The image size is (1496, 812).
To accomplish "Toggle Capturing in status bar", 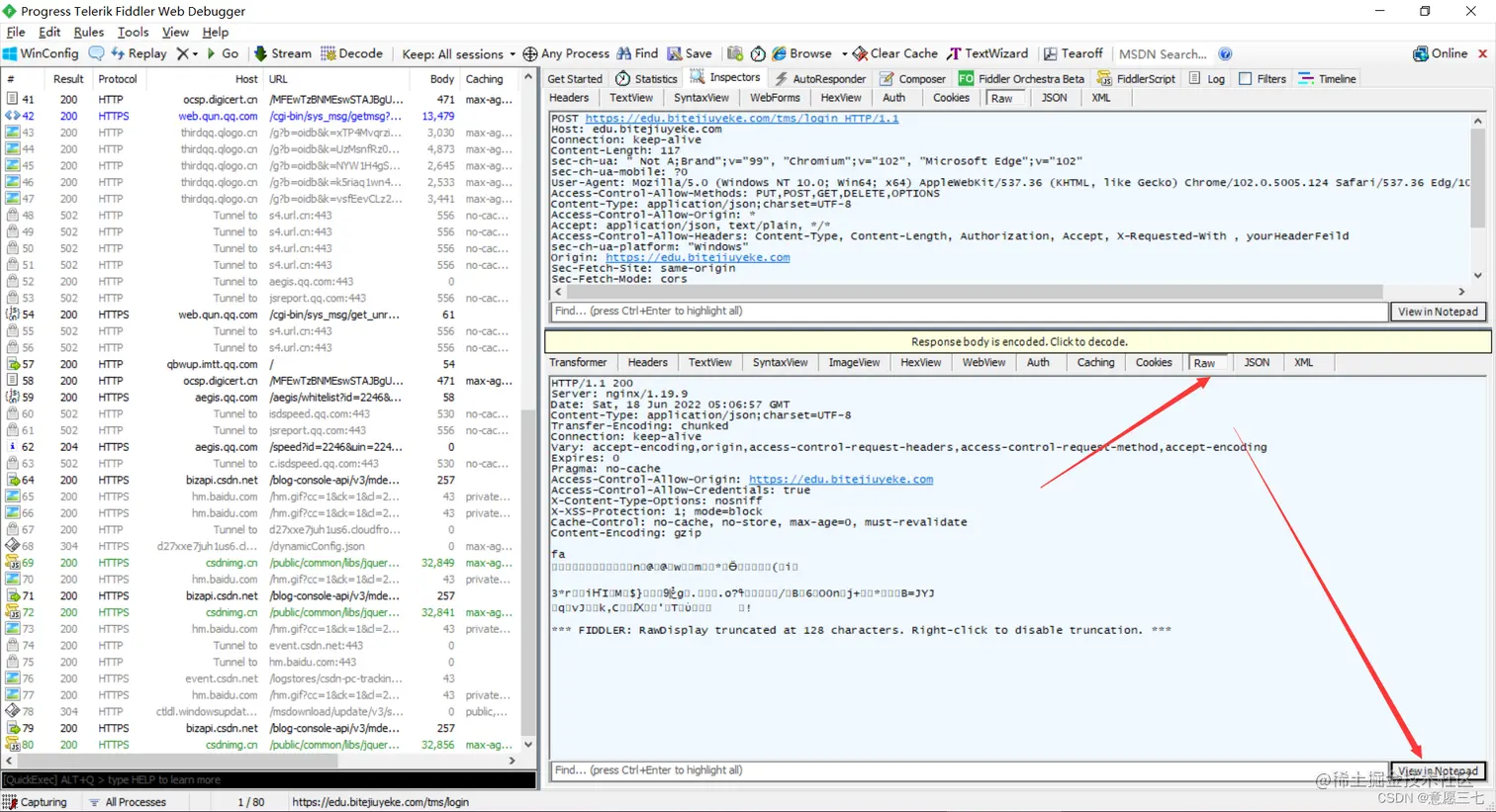I will click(36, 802).
